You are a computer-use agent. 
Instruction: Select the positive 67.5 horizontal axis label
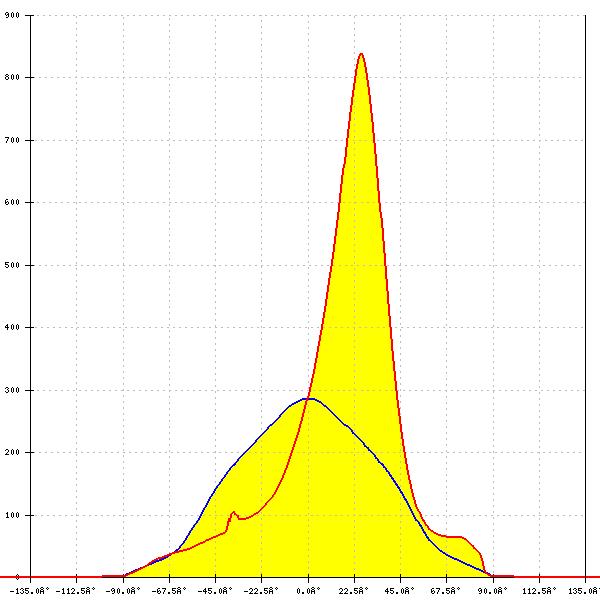pos(446,591)
